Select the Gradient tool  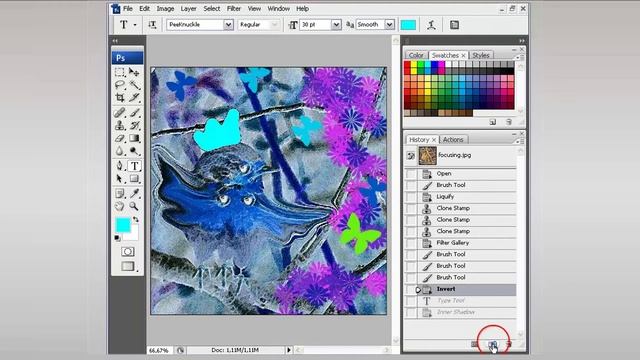point(134,138)
